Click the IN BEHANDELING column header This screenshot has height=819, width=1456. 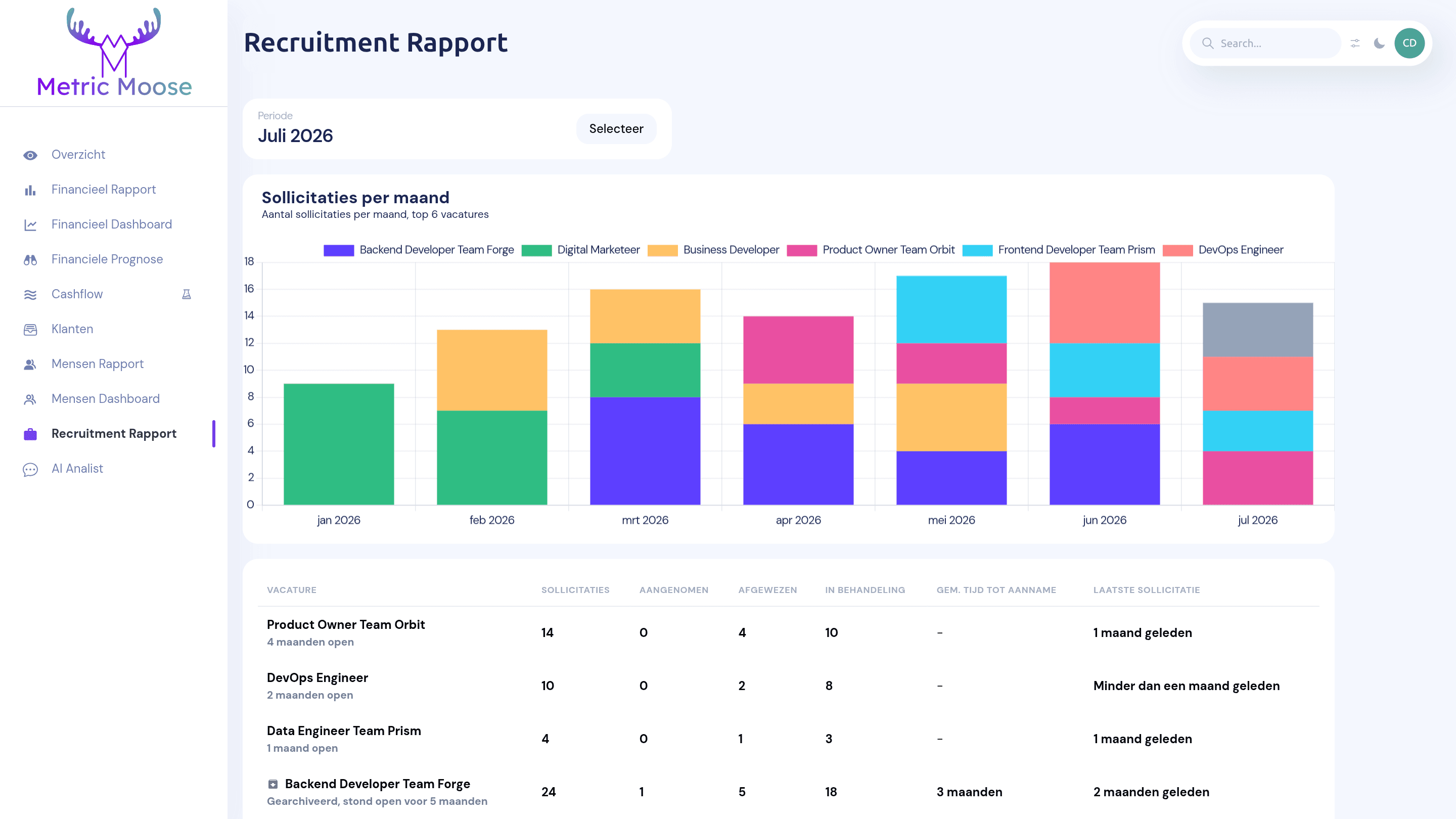tap(865, 590)
